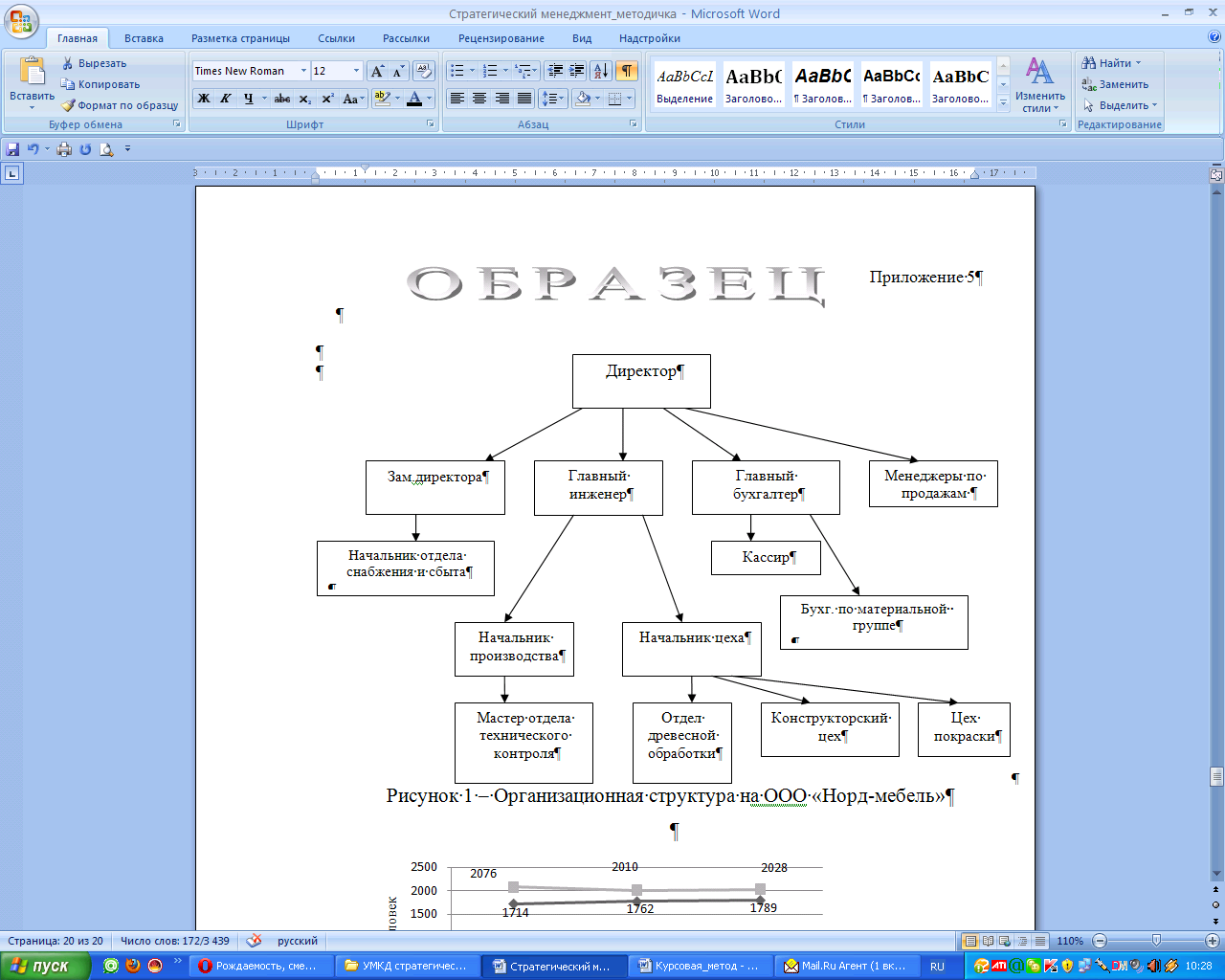Click the bulleted list icon
Viewport: 1225px width, 980px height.
coord(457,71)
